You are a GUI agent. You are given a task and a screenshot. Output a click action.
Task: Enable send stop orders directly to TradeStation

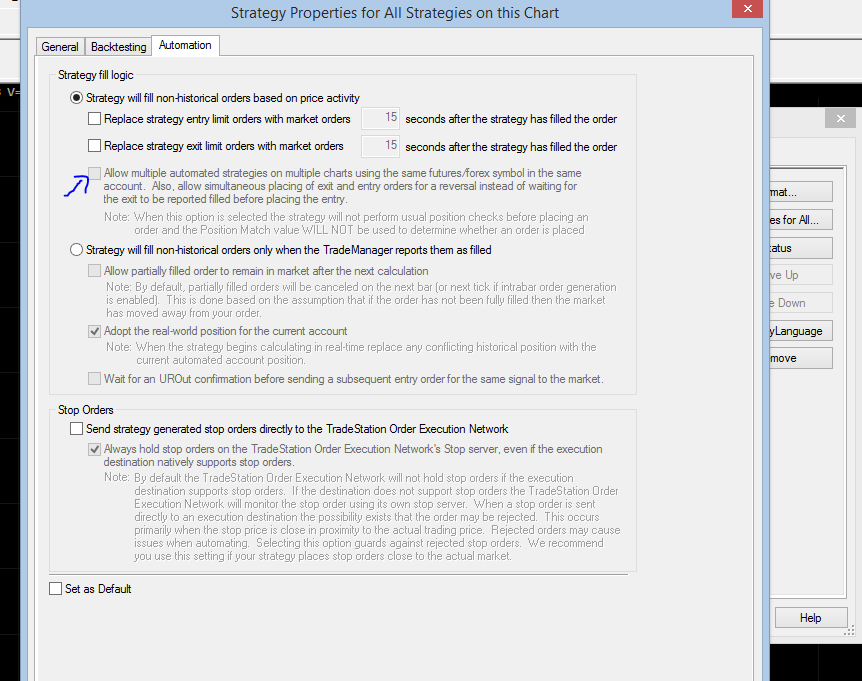coord(76,428)
